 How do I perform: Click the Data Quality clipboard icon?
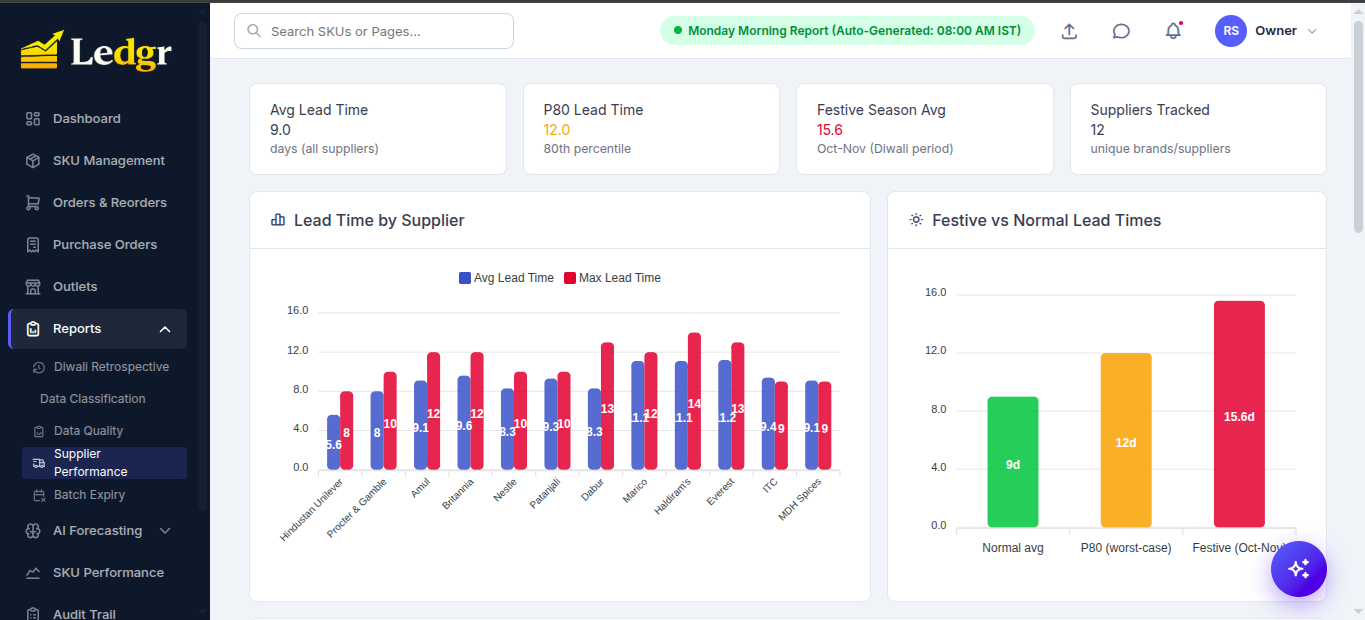39,431
